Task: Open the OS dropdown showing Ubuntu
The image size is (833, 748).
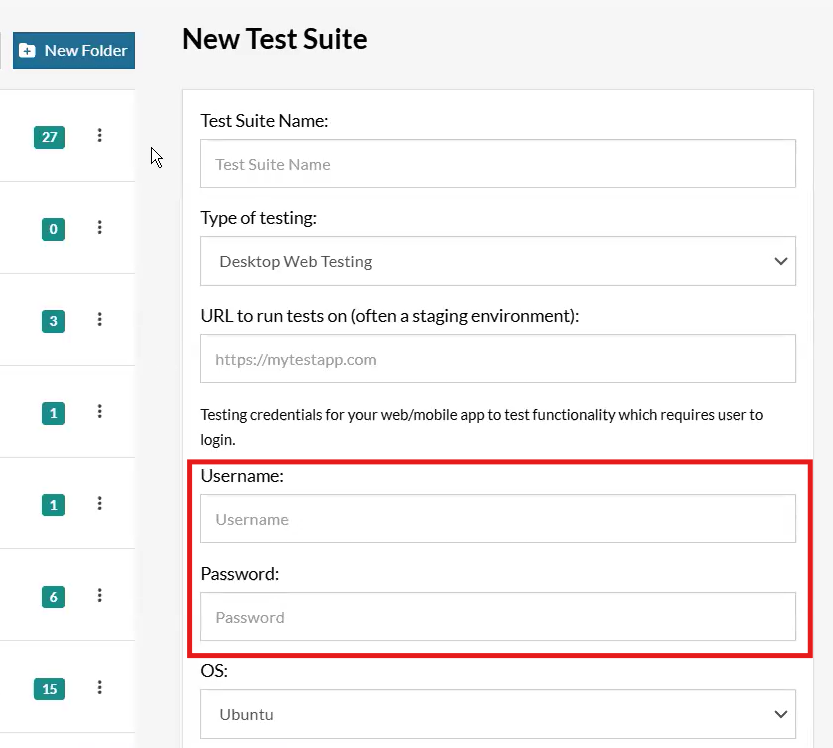Action: (498, 714)
